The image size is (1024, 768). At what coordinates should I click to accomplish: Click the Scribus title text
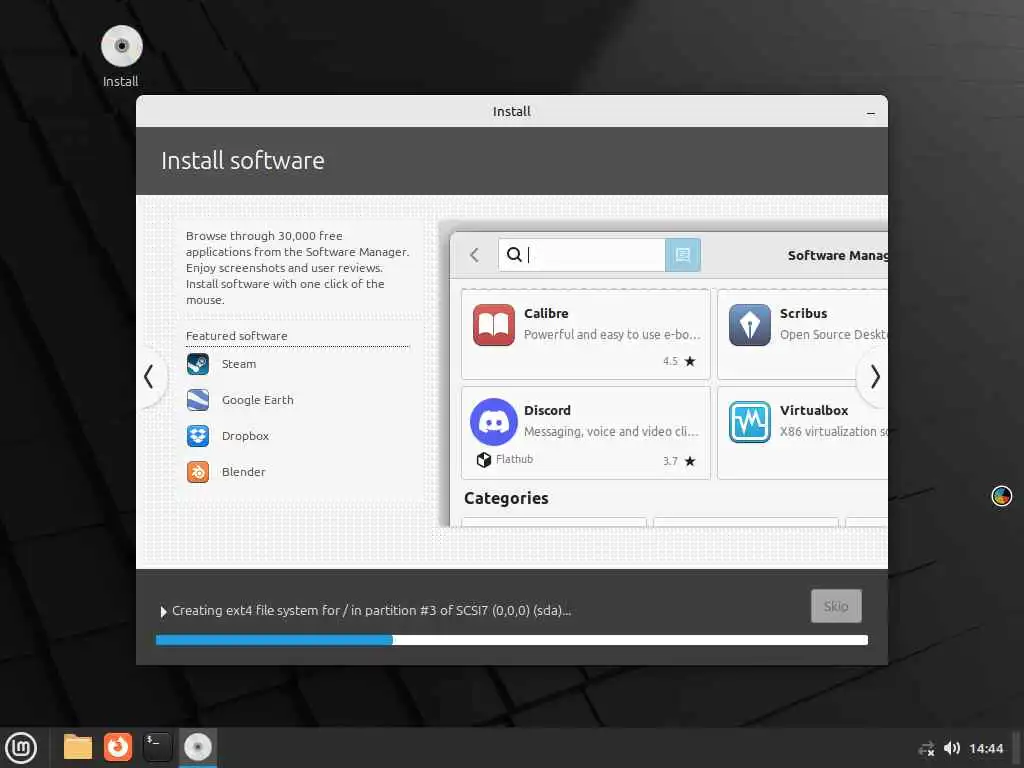pyautogui.click(x=803, y=313)
